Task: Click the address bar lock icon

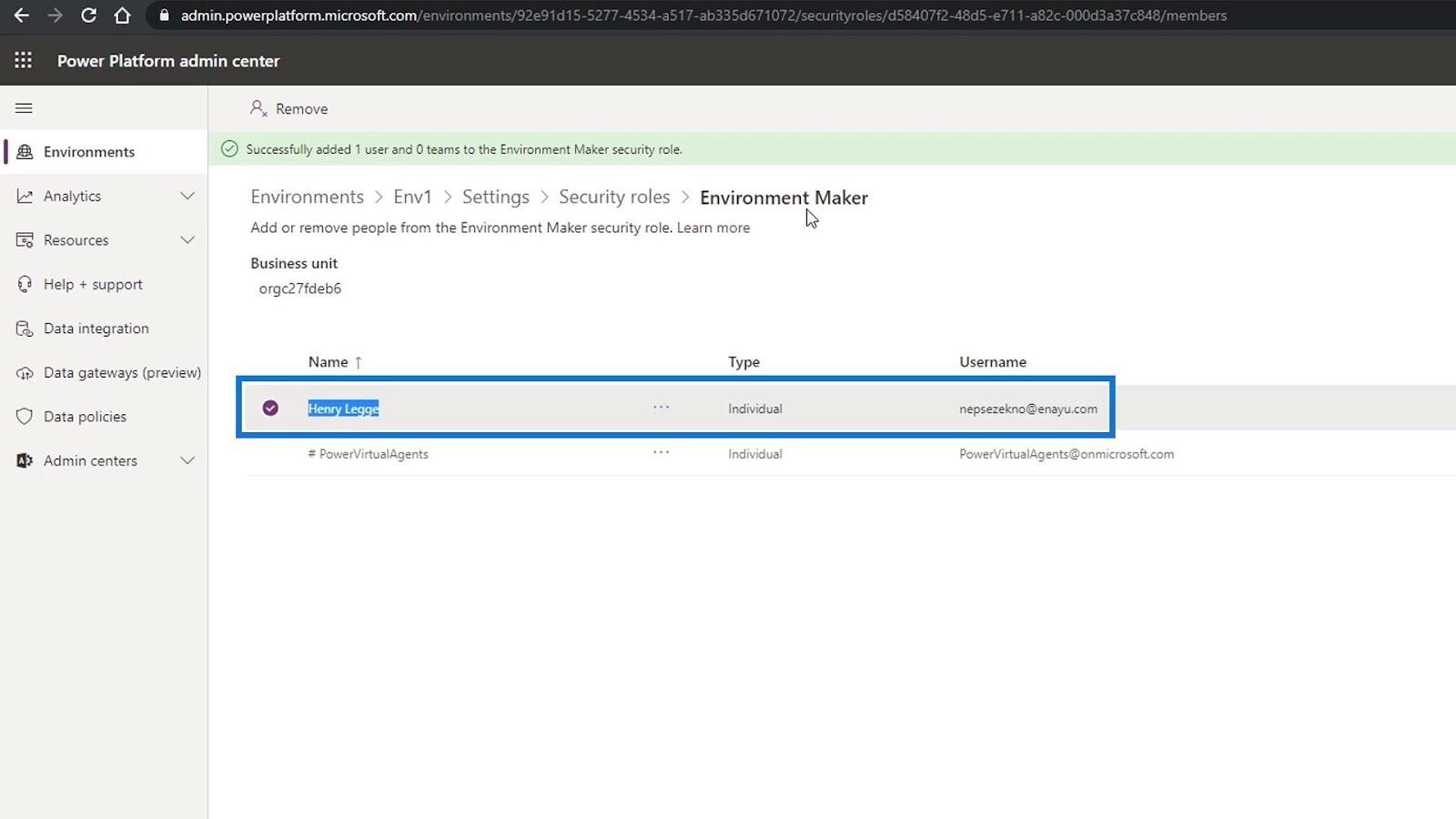Action: 164,15
